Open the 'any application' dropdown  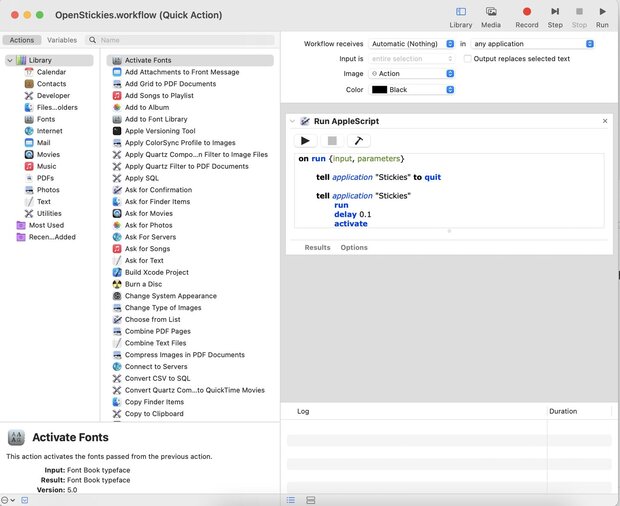tap(532, 44)
